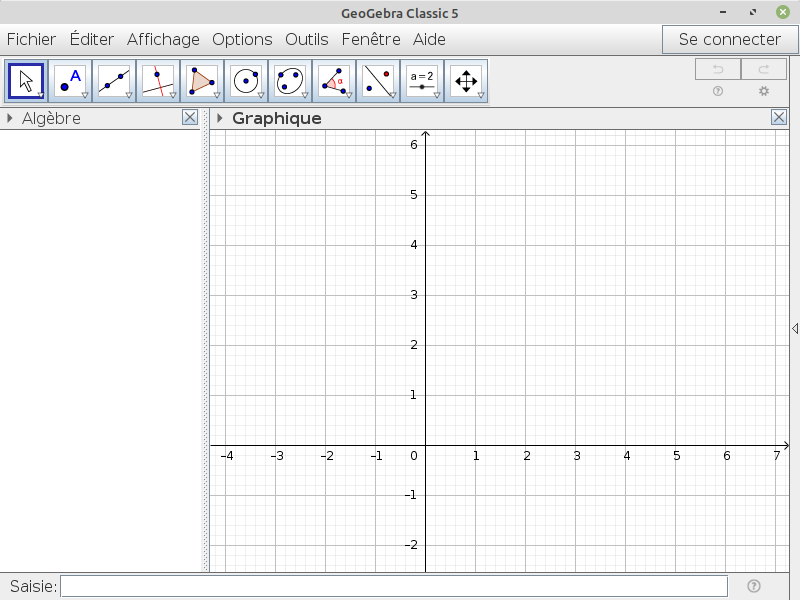This screenshot has width=800, height=600.
Task: Select the Point tool
Action: tap(70, 81)
